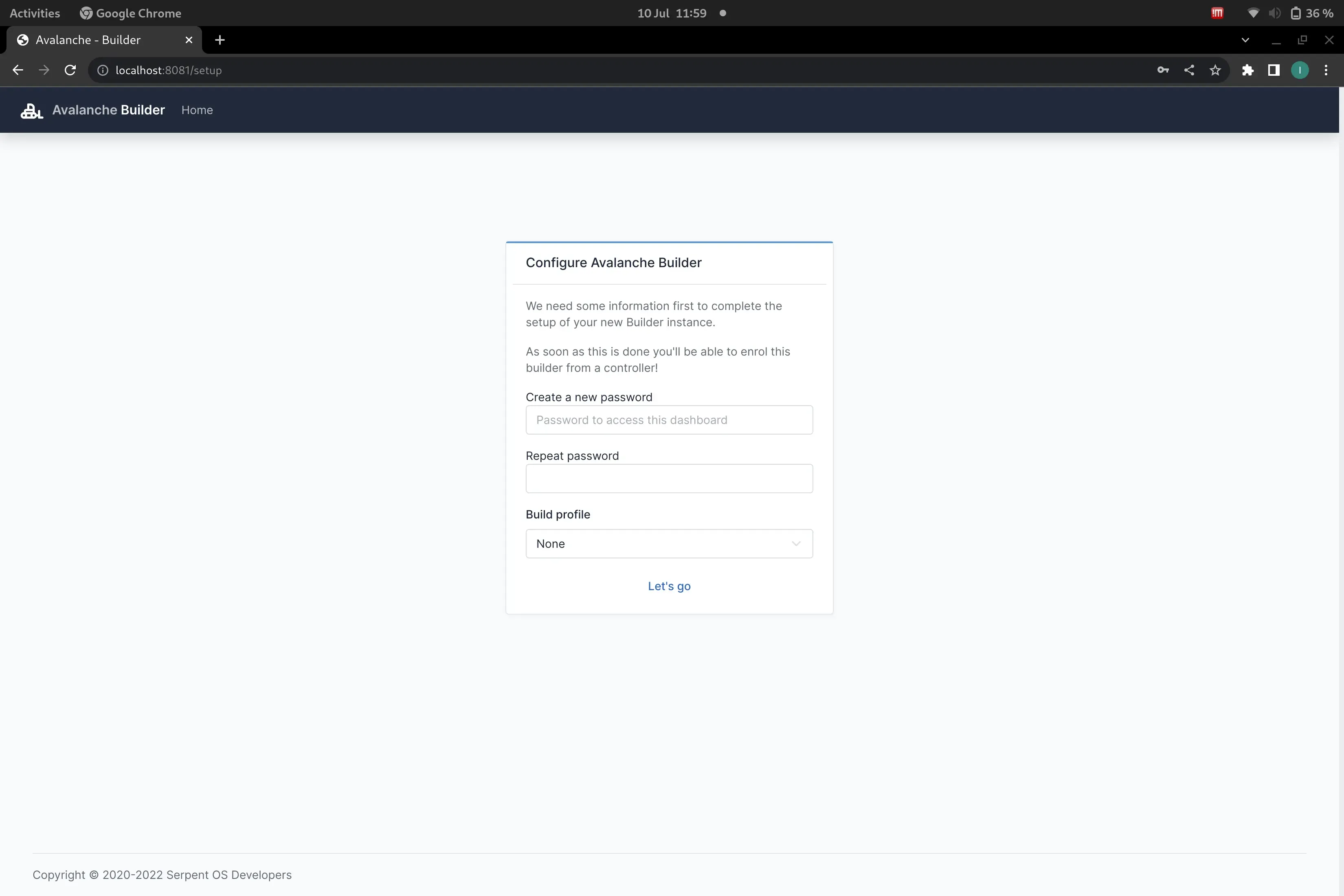Close the Avalanche - Builder tab
Screen dimensions: 1344x896
pyautogui.click(x=189, y=40)
